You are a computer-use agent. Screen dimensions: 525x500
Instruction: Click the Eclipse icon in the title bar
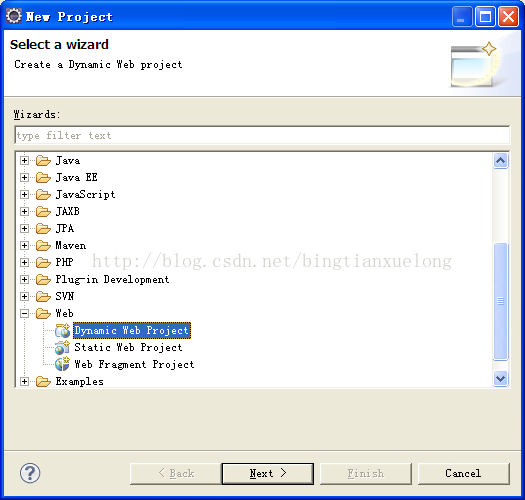point(14,16)
